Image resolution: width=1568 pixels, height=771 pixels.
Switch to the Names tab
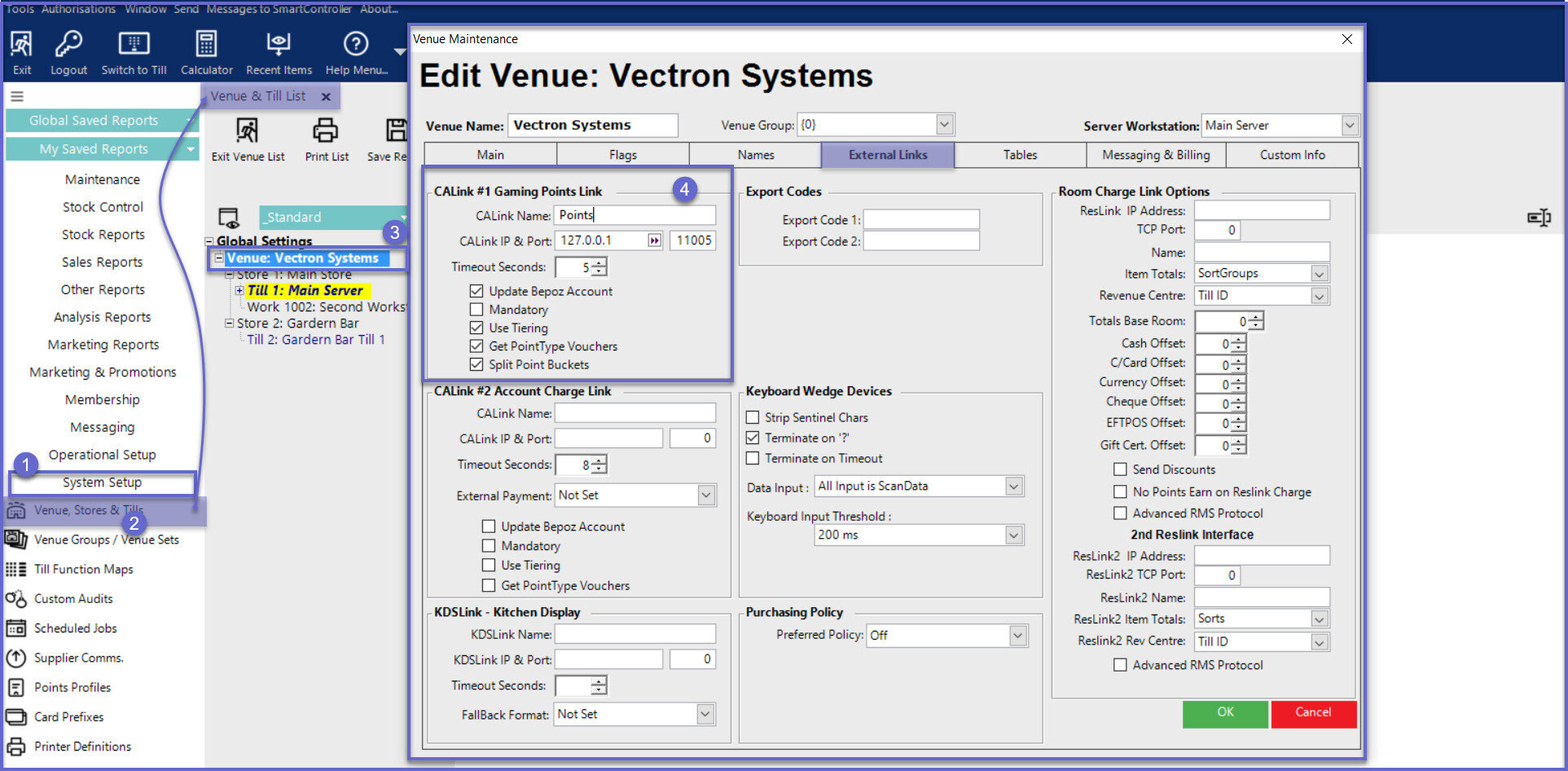(756, 155)
